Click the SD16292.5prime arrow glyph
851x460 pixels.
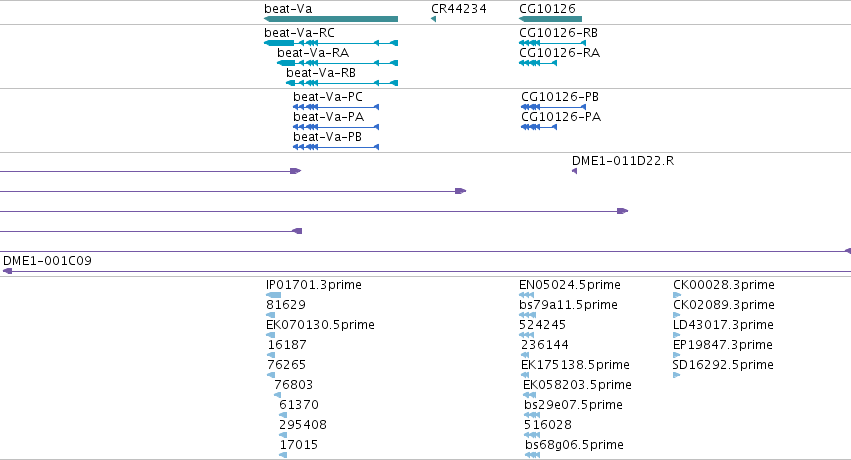pos(676,375)
